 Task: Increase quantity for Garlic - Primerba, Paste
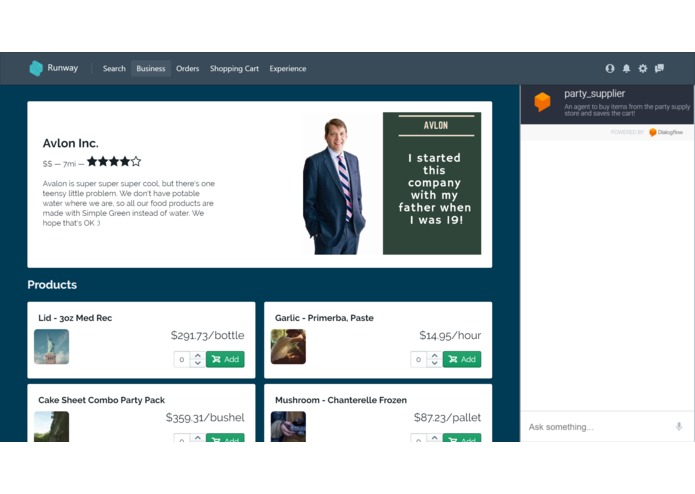click(434, 355)
